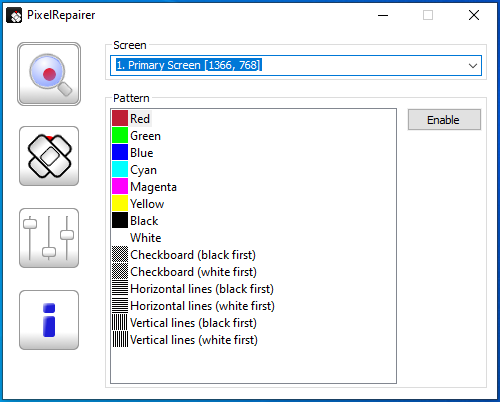Click the Enable button
500x402 pixels.
[x=444, y=120]
